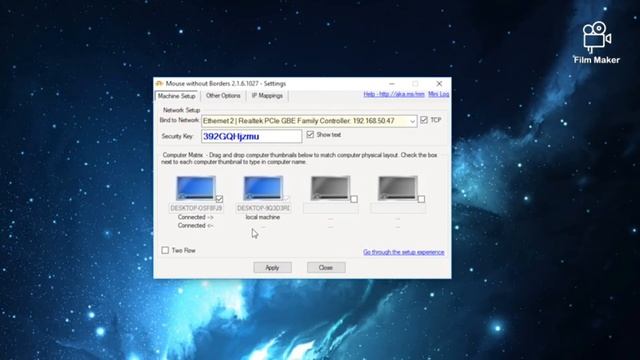Select the local machine computer thumbnail
Screen dimensions: 640x360
(263, 188)
